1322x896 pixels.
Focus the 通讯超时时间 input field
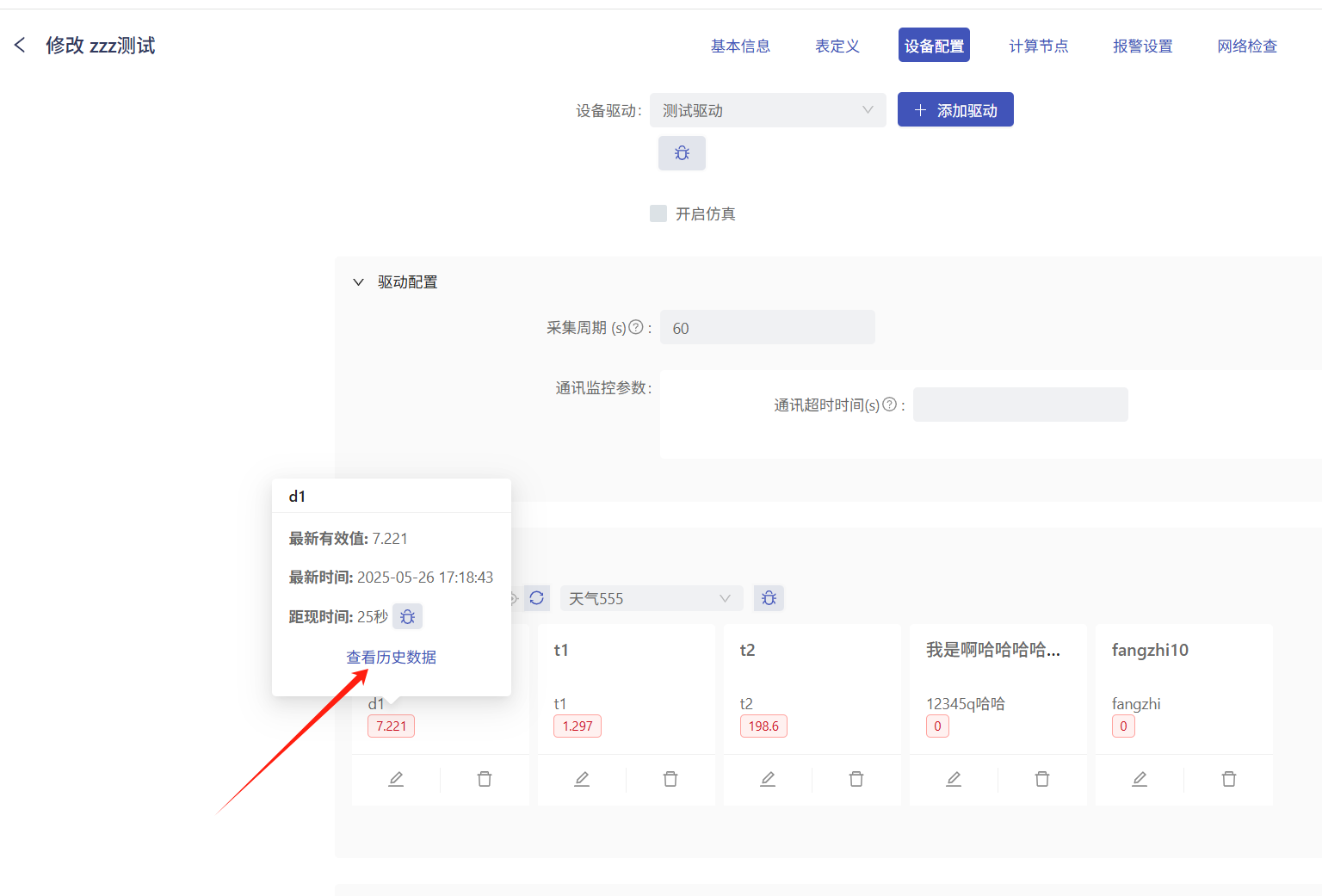coord(1021,405)
